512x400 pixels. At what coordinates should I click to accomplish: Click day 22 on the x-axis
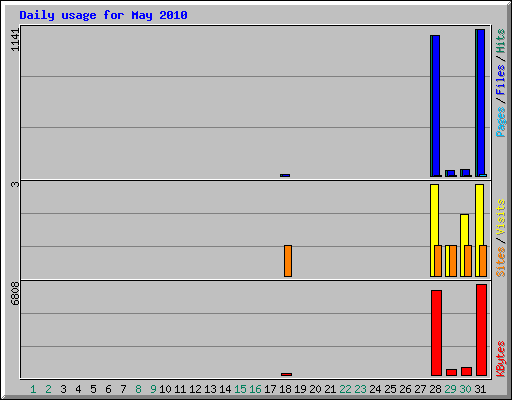345,389
